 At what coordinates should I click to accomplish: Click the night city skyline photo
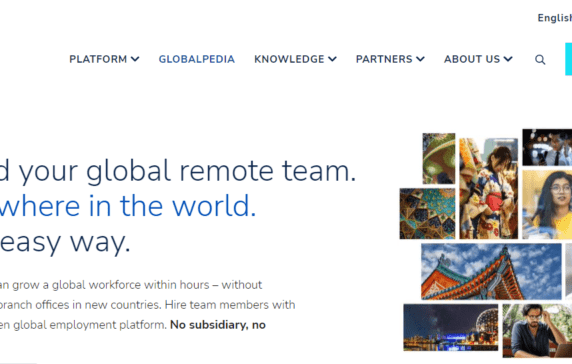pyautogui.click(x=451, y=328)
